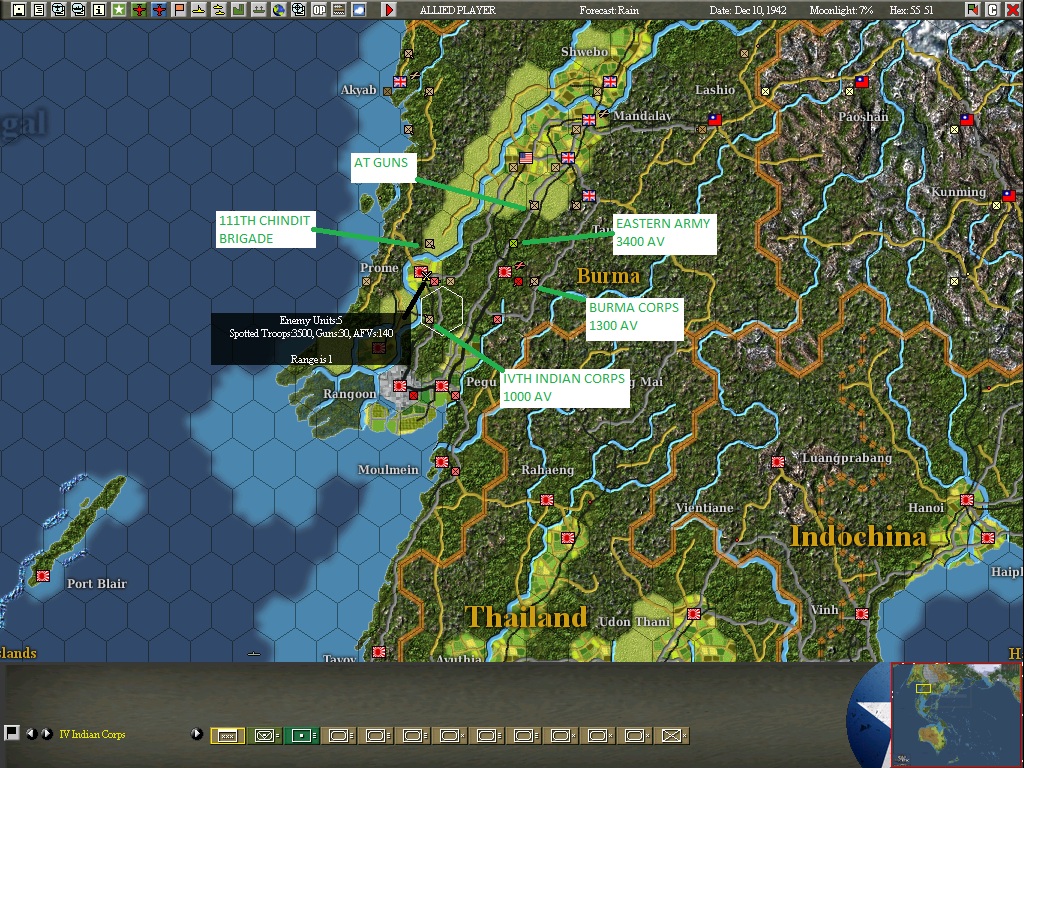Go to next unit with right arrow

[47, 734]
